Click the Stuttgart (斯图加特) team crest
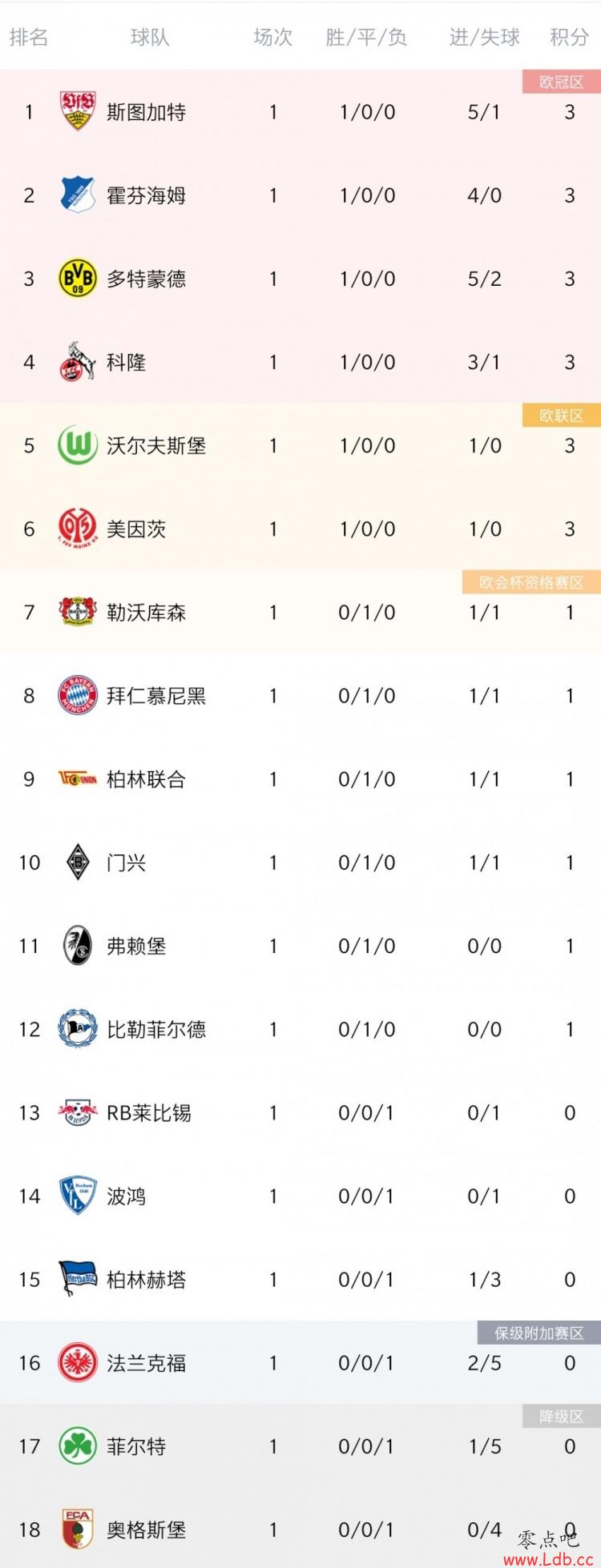This screenshot has height=1568, width=601. [78, 111]
